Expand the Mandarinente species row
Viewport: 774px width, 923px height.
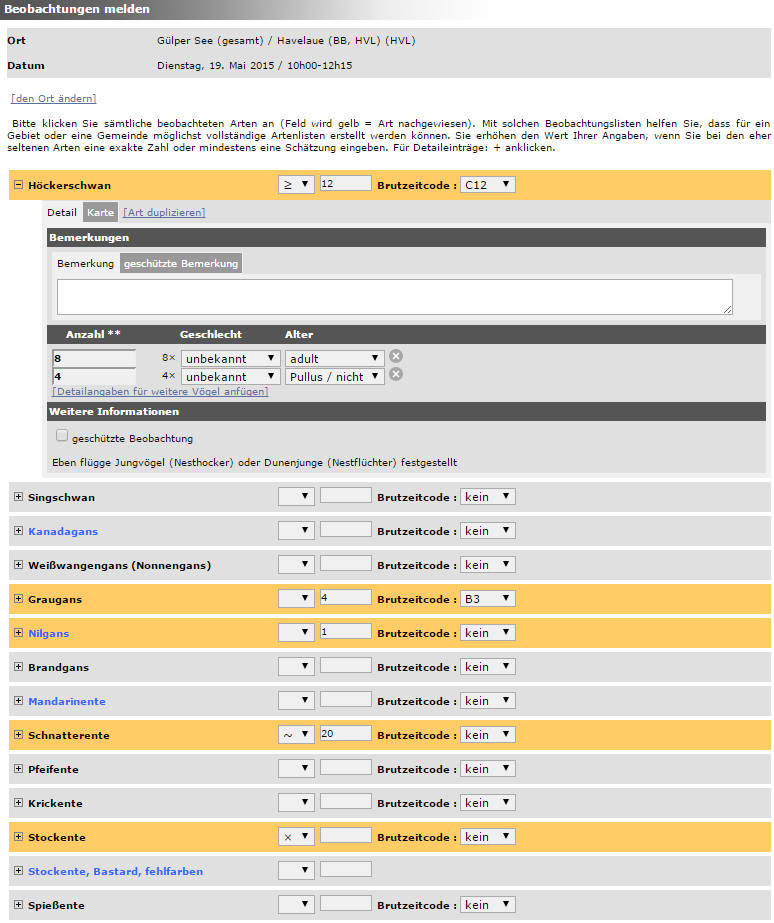click(18, 701)
